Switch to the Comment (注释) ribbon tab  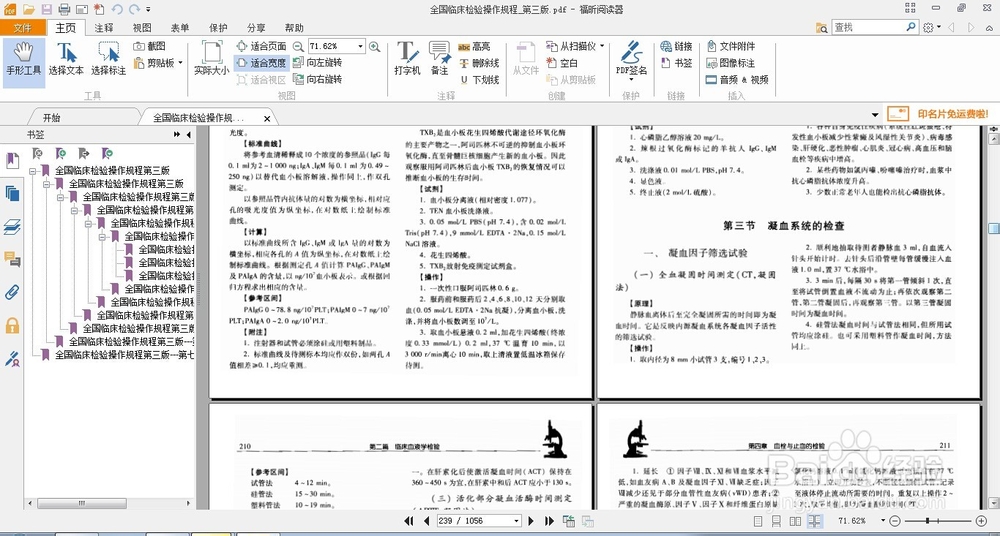coord(104,28)
